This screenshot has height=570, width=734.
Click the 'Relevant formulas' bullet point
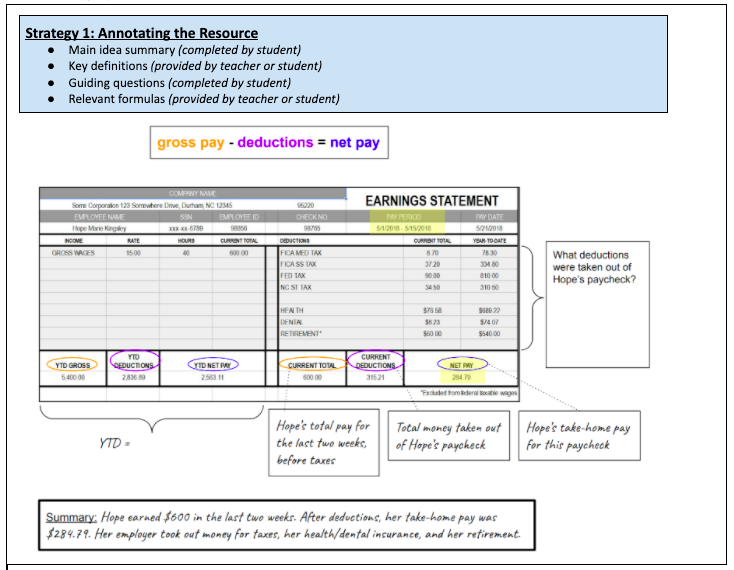[204, 98]
